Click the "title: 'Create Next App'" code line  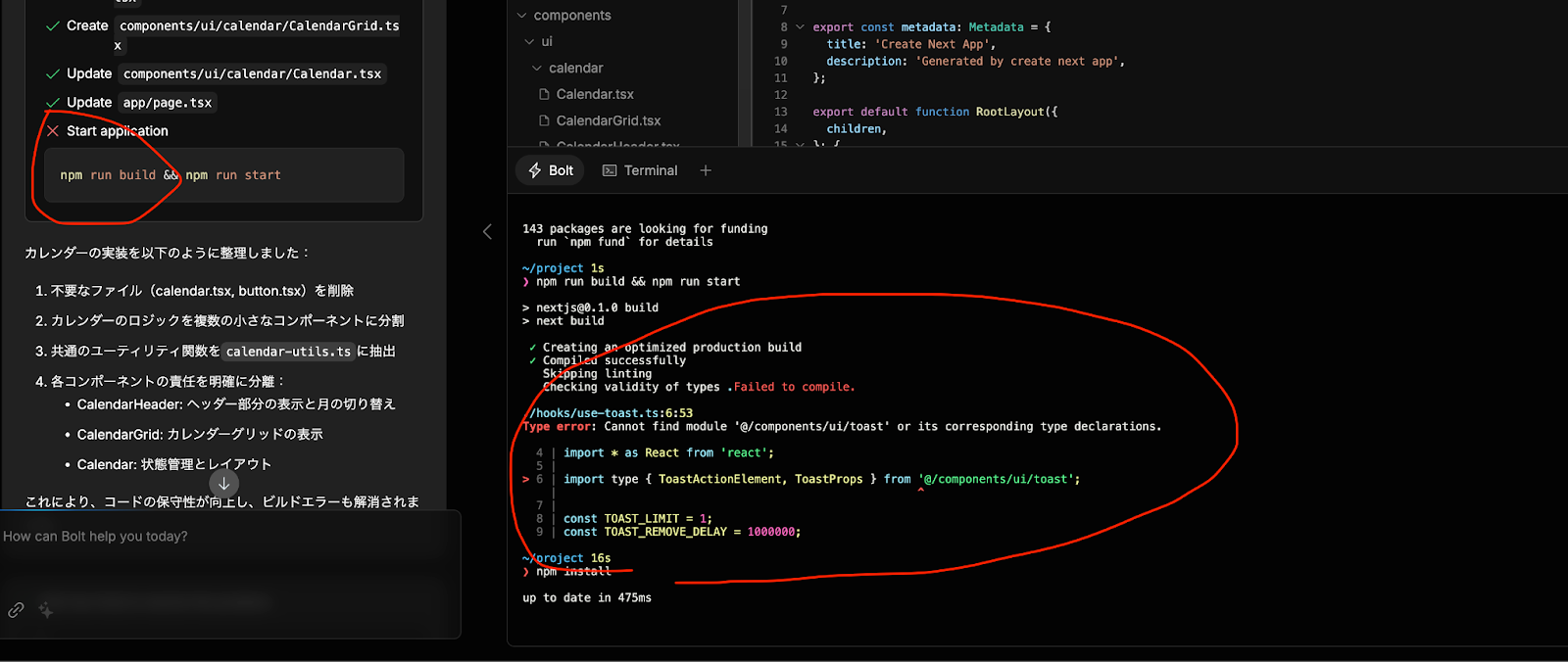click(x=911, y=44)
